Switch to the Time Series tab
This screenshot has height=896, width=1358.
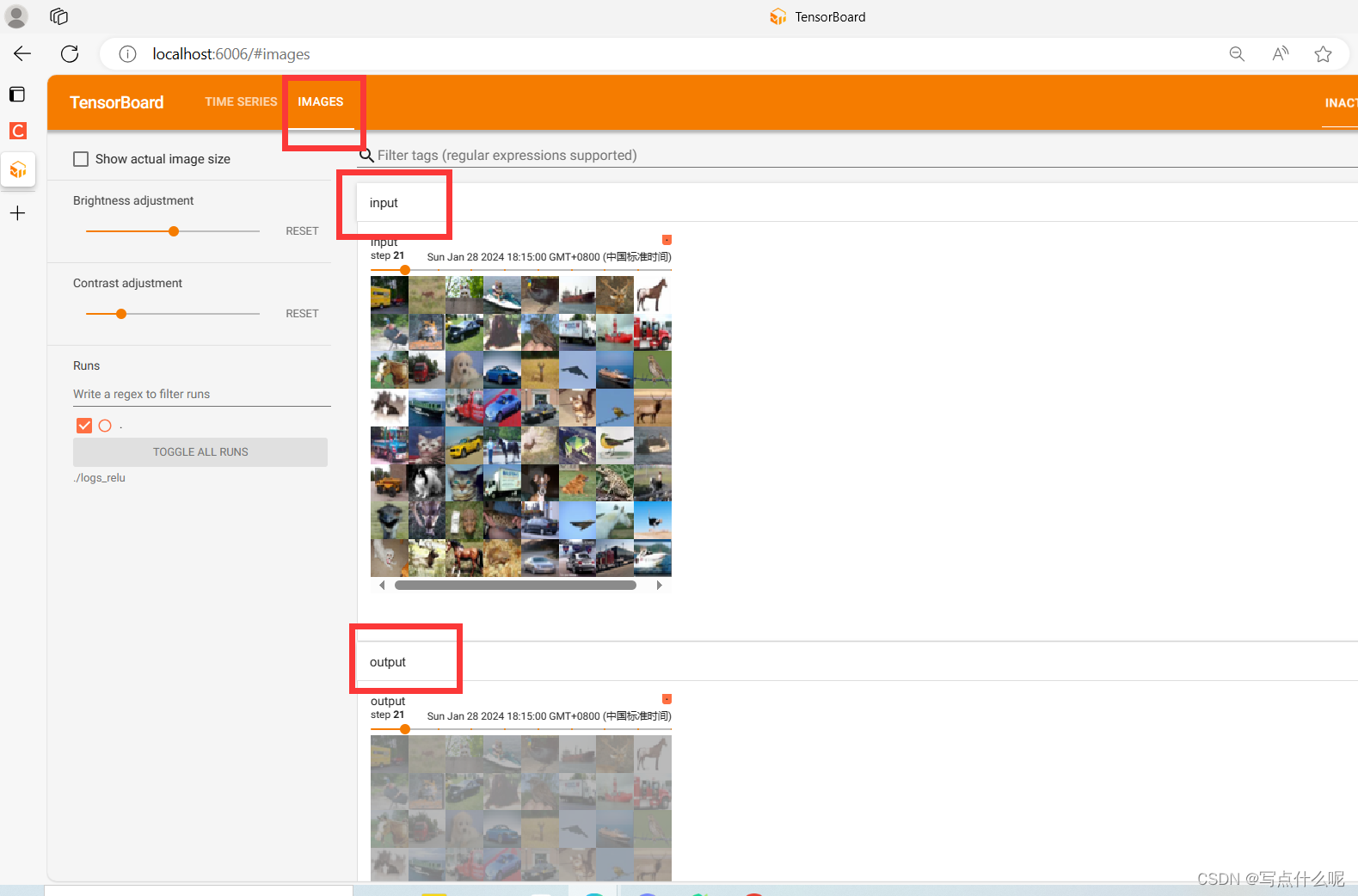[241, 101]
